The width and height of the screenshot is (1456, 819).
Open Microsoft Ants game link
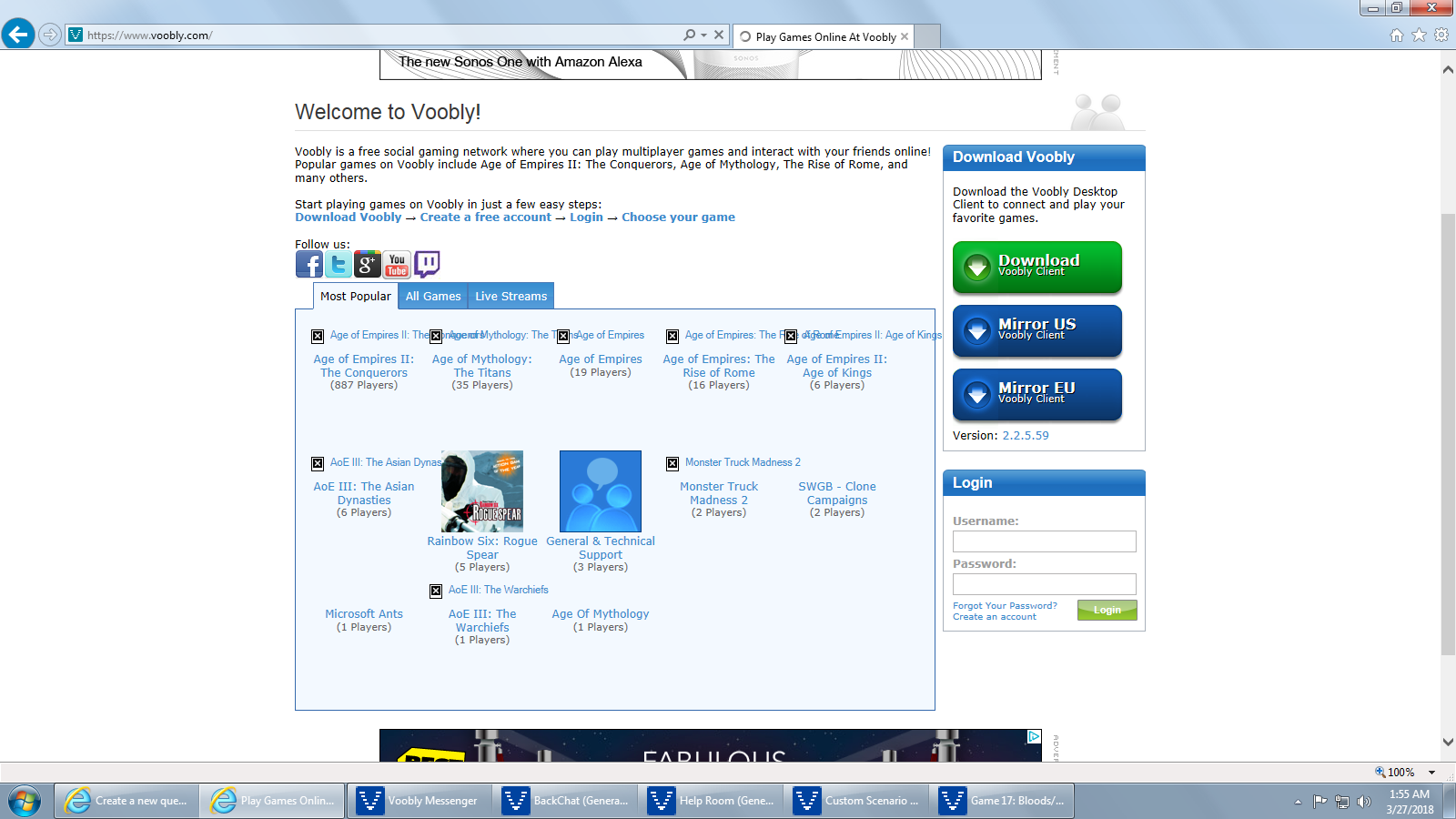(x=364, y=614)
